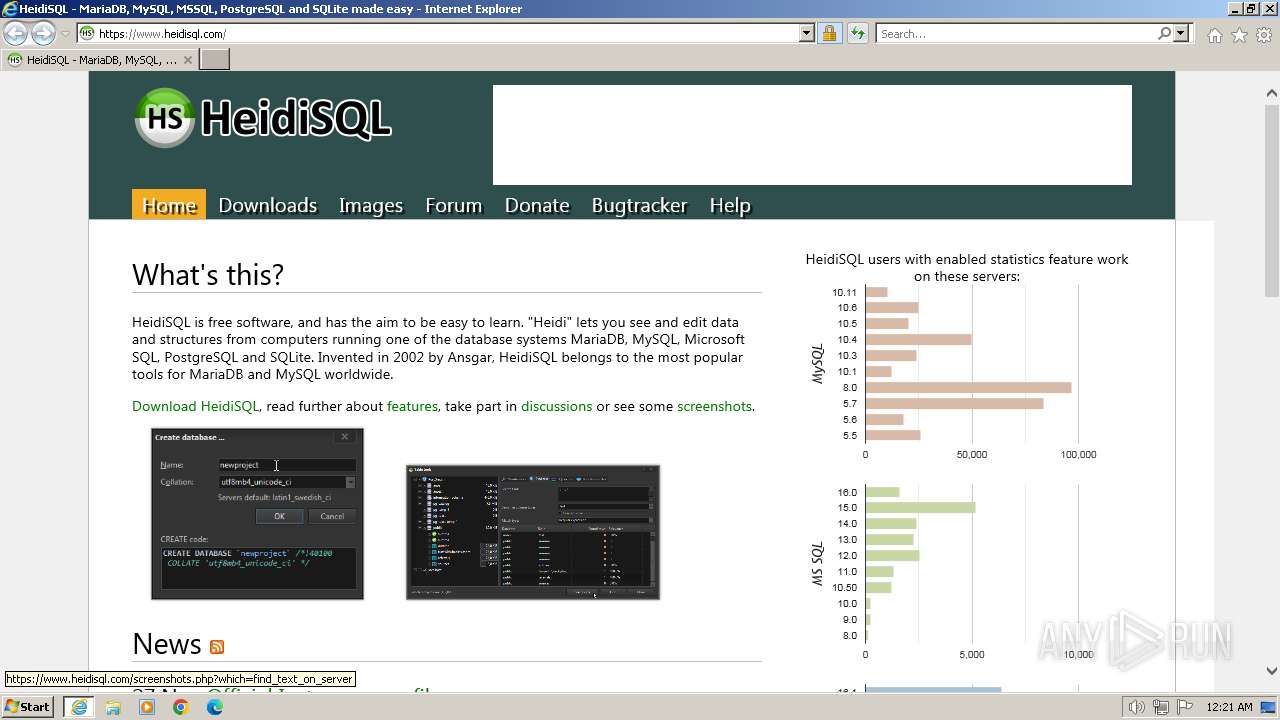The image size is (1280, 720).
Task: Expand recent pages dropdown next to Forward
Action: tap(65, 34)
